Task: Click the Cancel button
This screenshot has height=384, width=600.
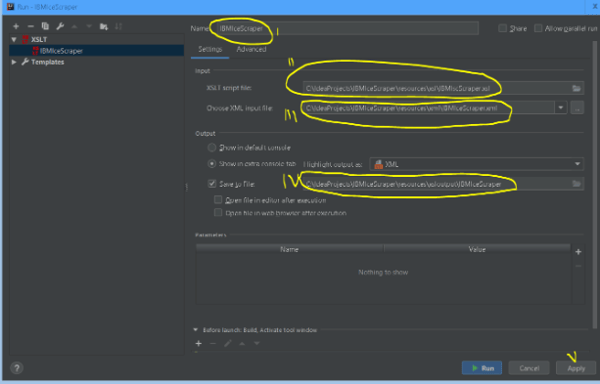Action: 529,368
